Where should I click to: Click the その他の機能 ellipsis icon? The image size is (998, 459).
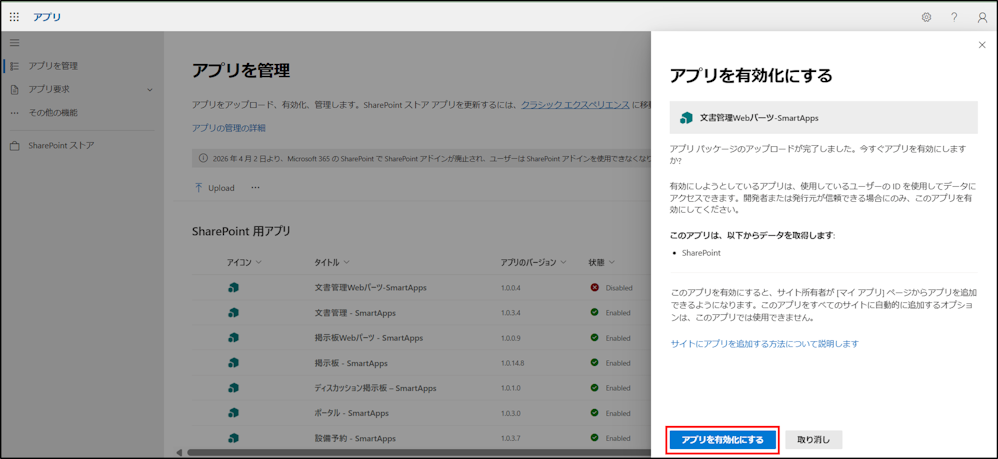tap(15, 113)
